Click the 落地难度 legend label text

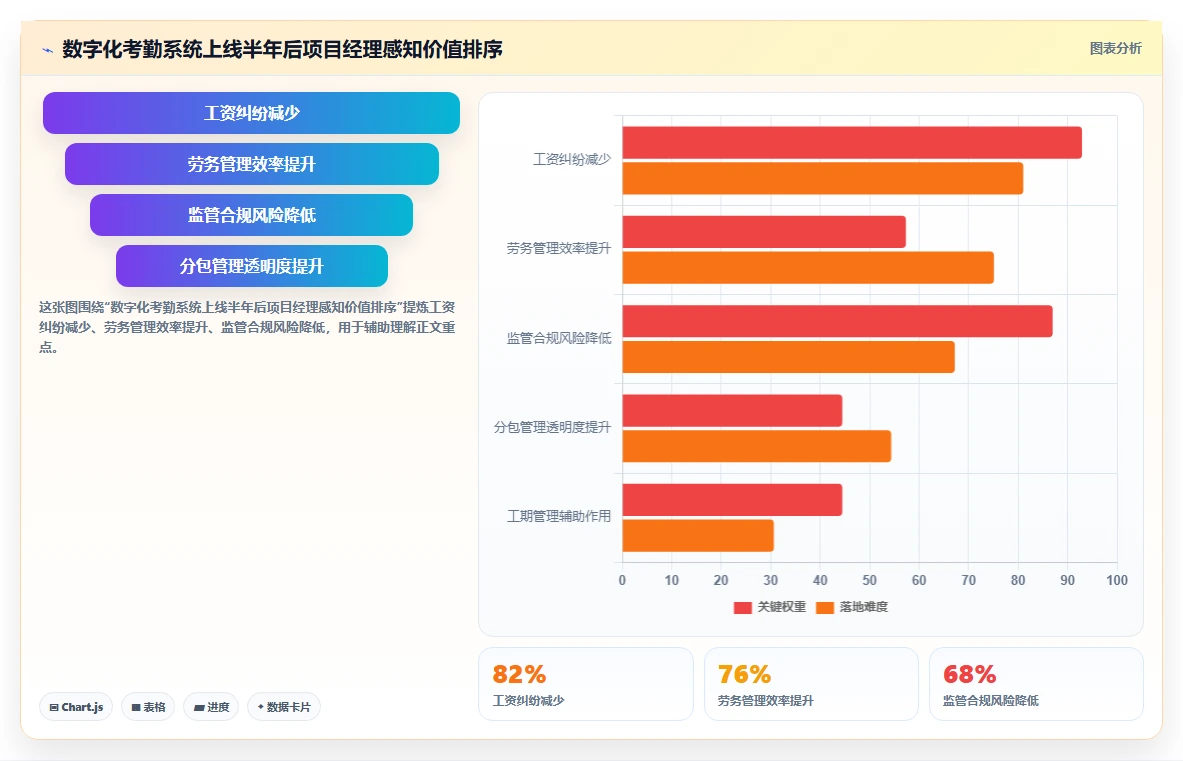864,607
